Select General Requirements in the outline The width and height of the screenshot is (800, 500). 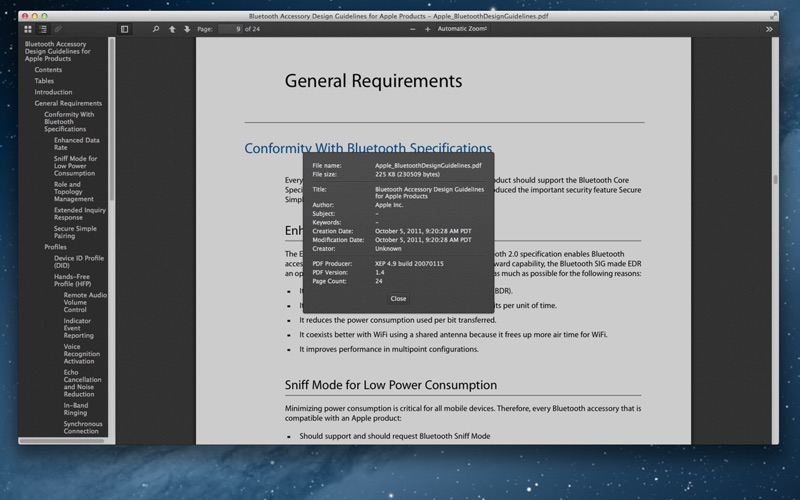(x=68, y=103)
